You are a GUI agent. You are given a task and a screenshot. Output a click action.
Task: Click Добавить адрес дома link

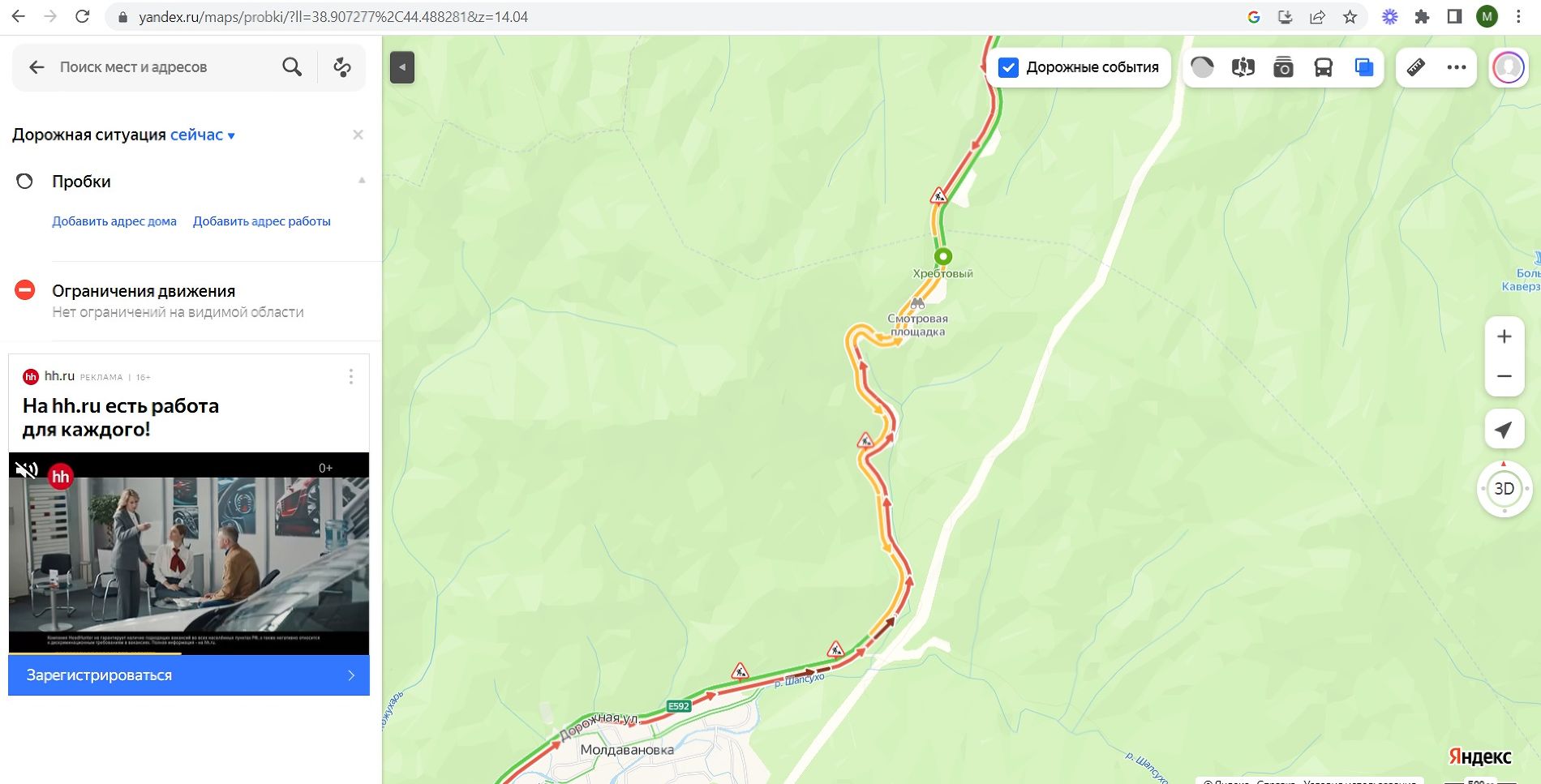[114, 221]
